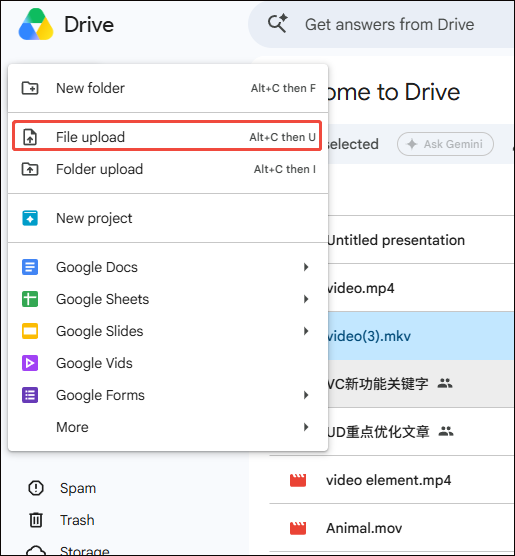
Task: Select the UD重点优化文章 file name
Action: tap(378, 432)
